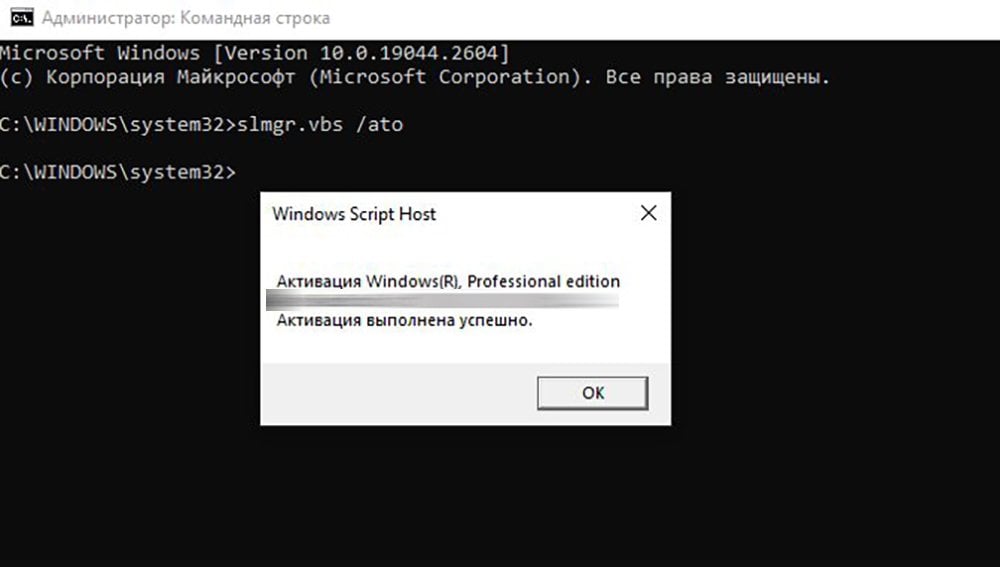The image size is (1000, 567).
Task: Click the empty black console area below dialog
Action: click(x=500, y=496)
